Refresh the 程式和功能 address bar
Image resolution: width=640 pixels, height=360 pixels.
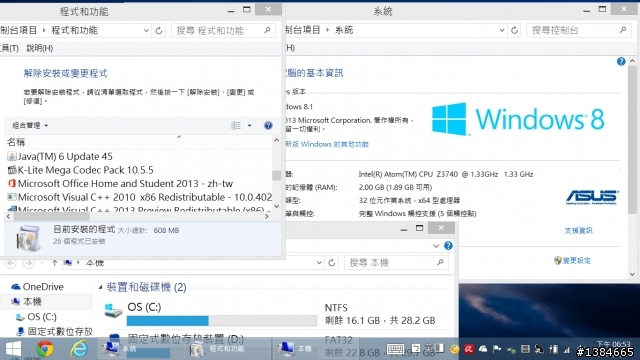click(x=159, y=30)
